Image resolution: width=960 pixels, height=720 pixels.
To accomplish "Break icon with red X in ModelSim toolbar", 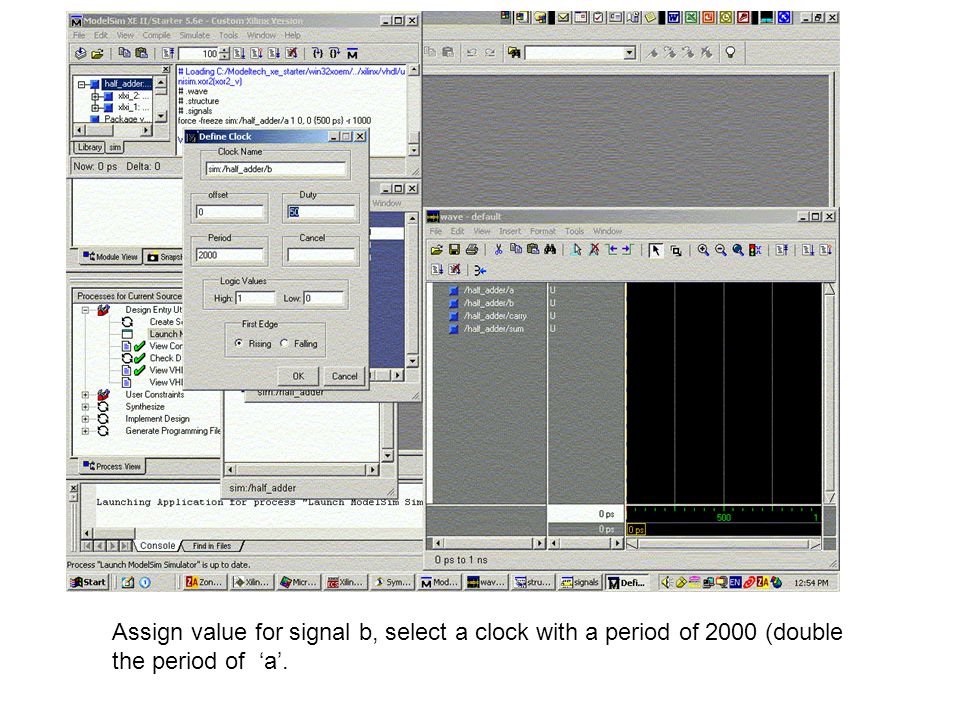I will pos(292,53).
